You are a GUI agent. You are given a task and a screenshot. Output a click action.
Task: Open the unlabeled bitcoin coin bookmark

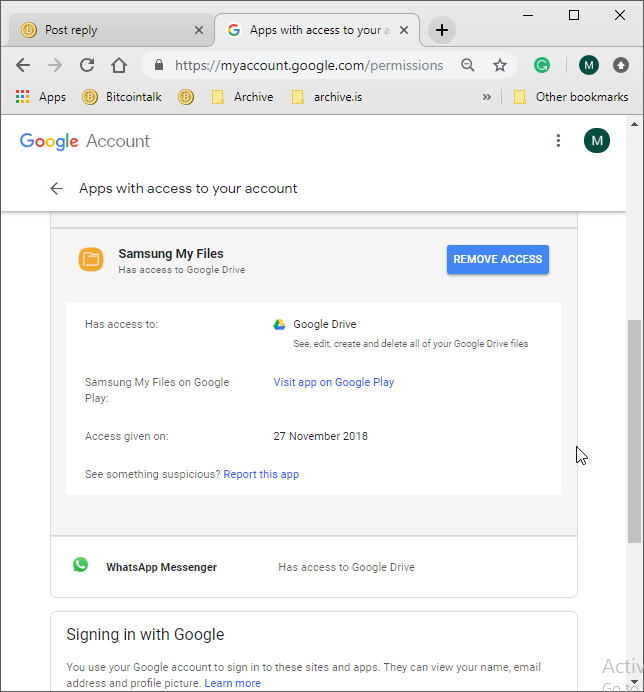pyautogui.click(x=186, y=97)
